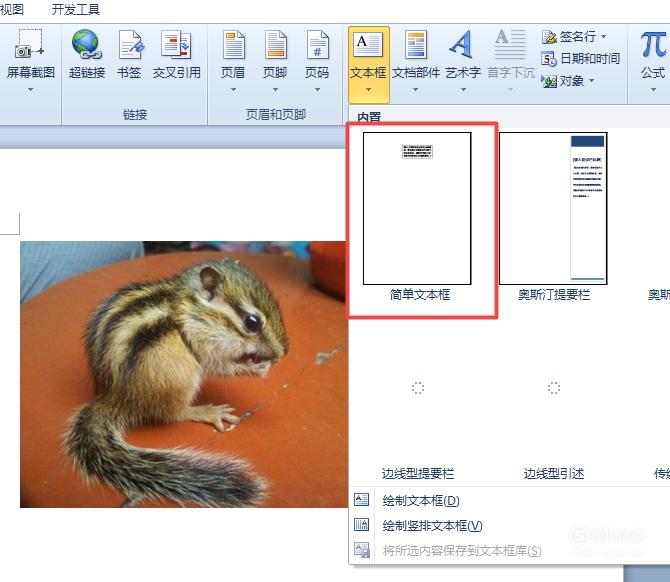Select the 奥斯汀提要栏 thumbnail
This screenshot has width=670, height=582.
point(553,208)
